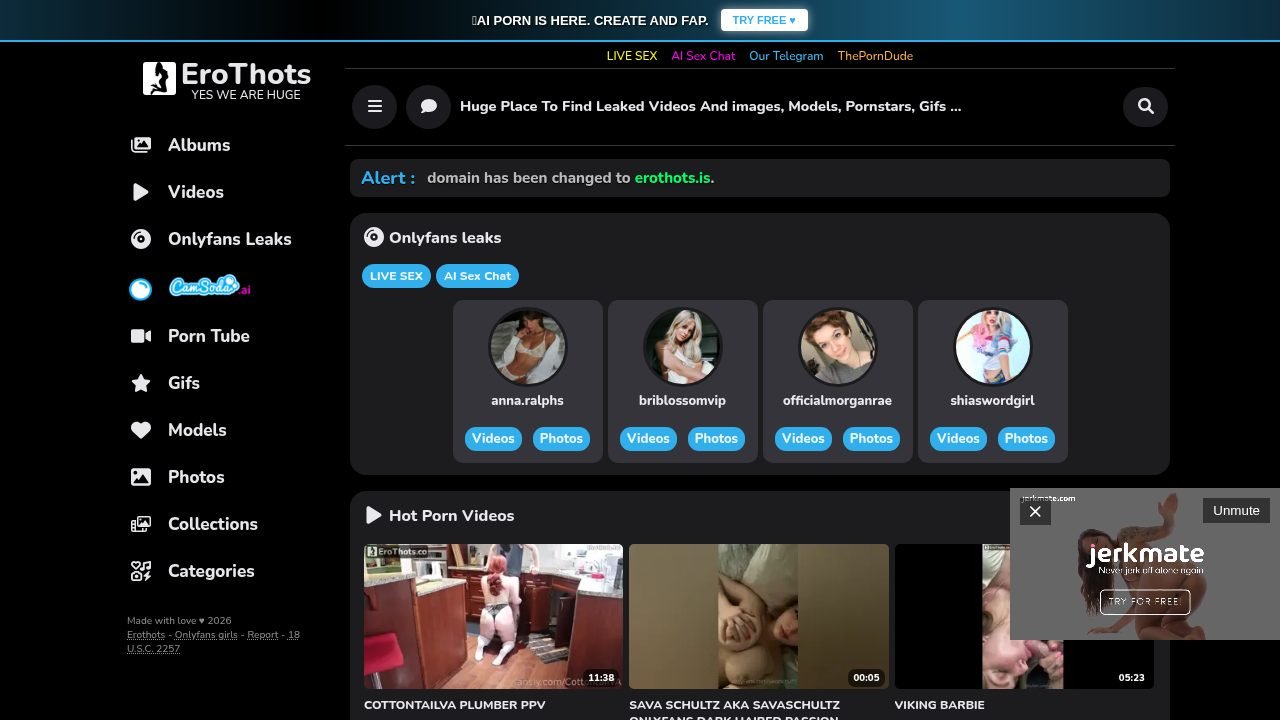This screenshot has width=1280, height=720.
Task: Open Videos for anna.ralphs
Action: (493, 439)
